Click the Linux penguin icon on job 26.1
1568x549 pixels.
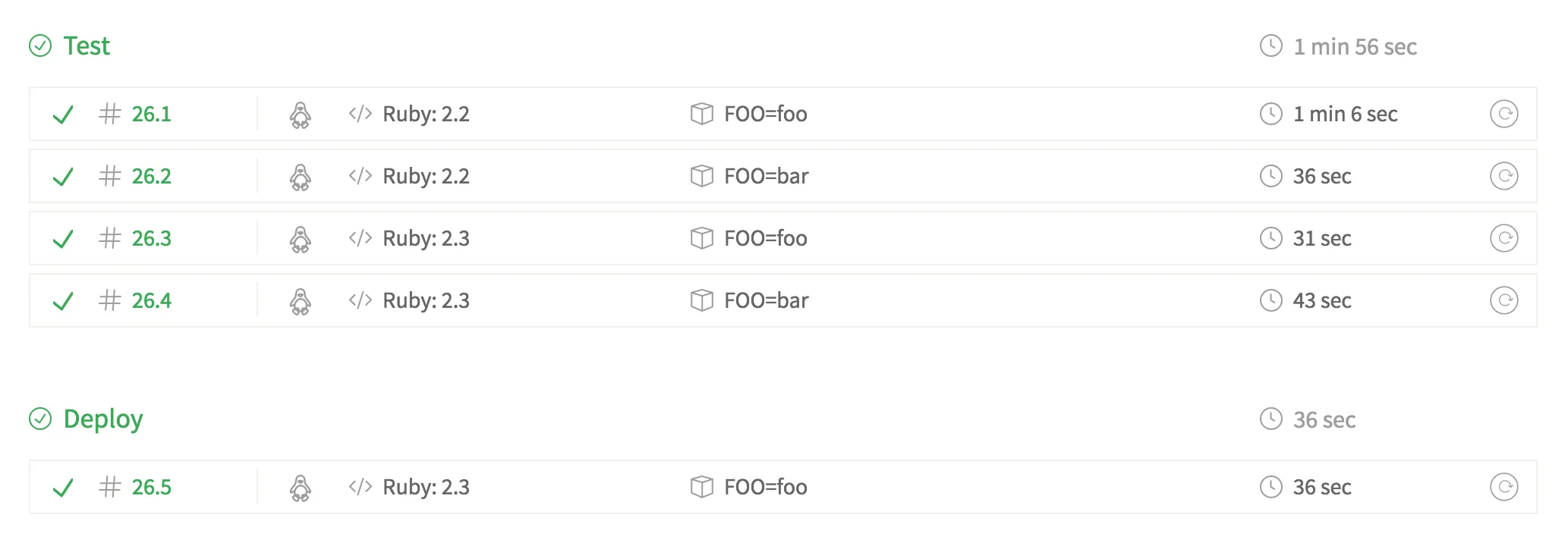[x=301, y=115]
